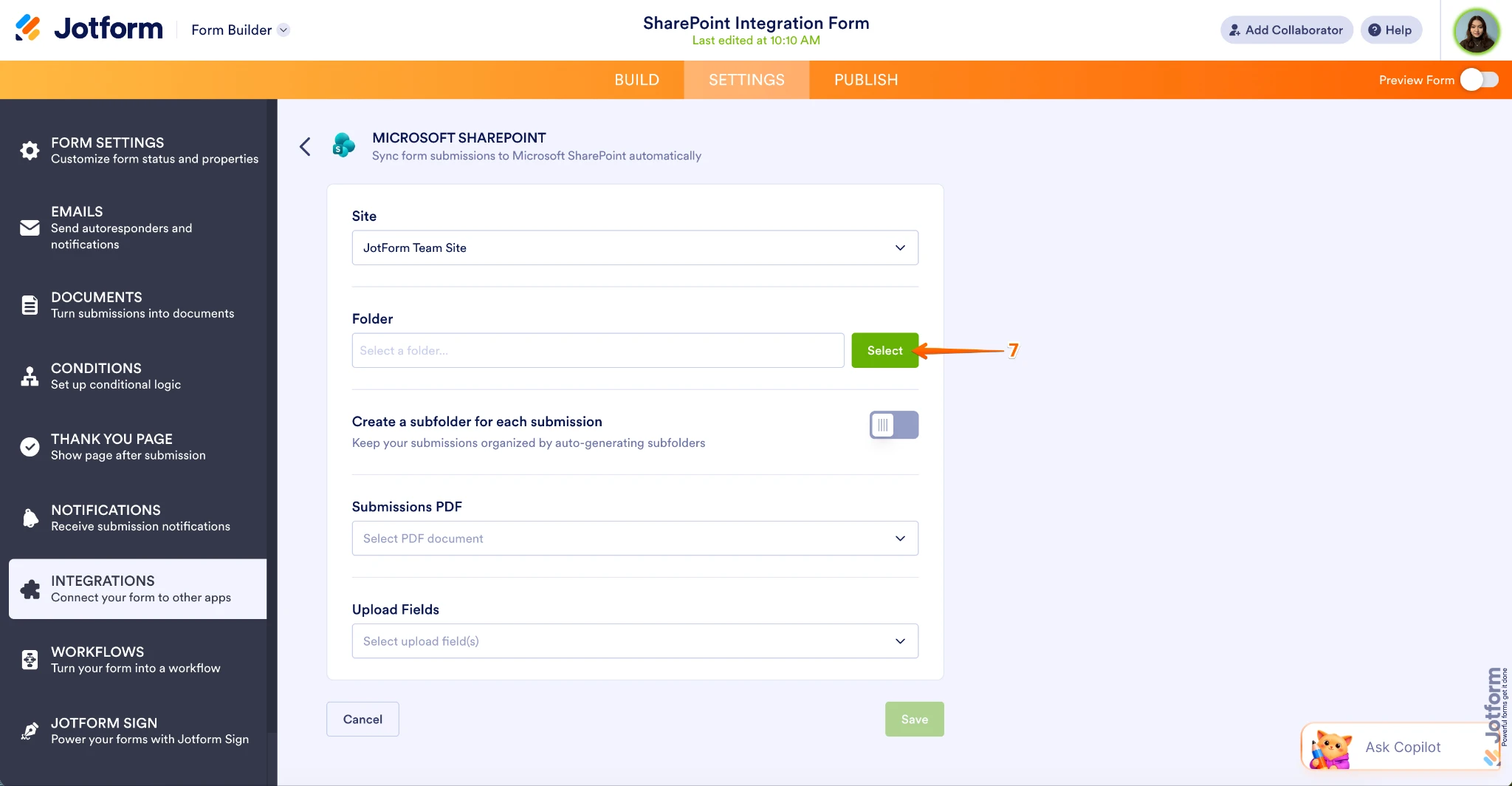Switch to the PUBLISH tab
The height and width of the screenshot is (786, 1512).
tap(866, 80)
